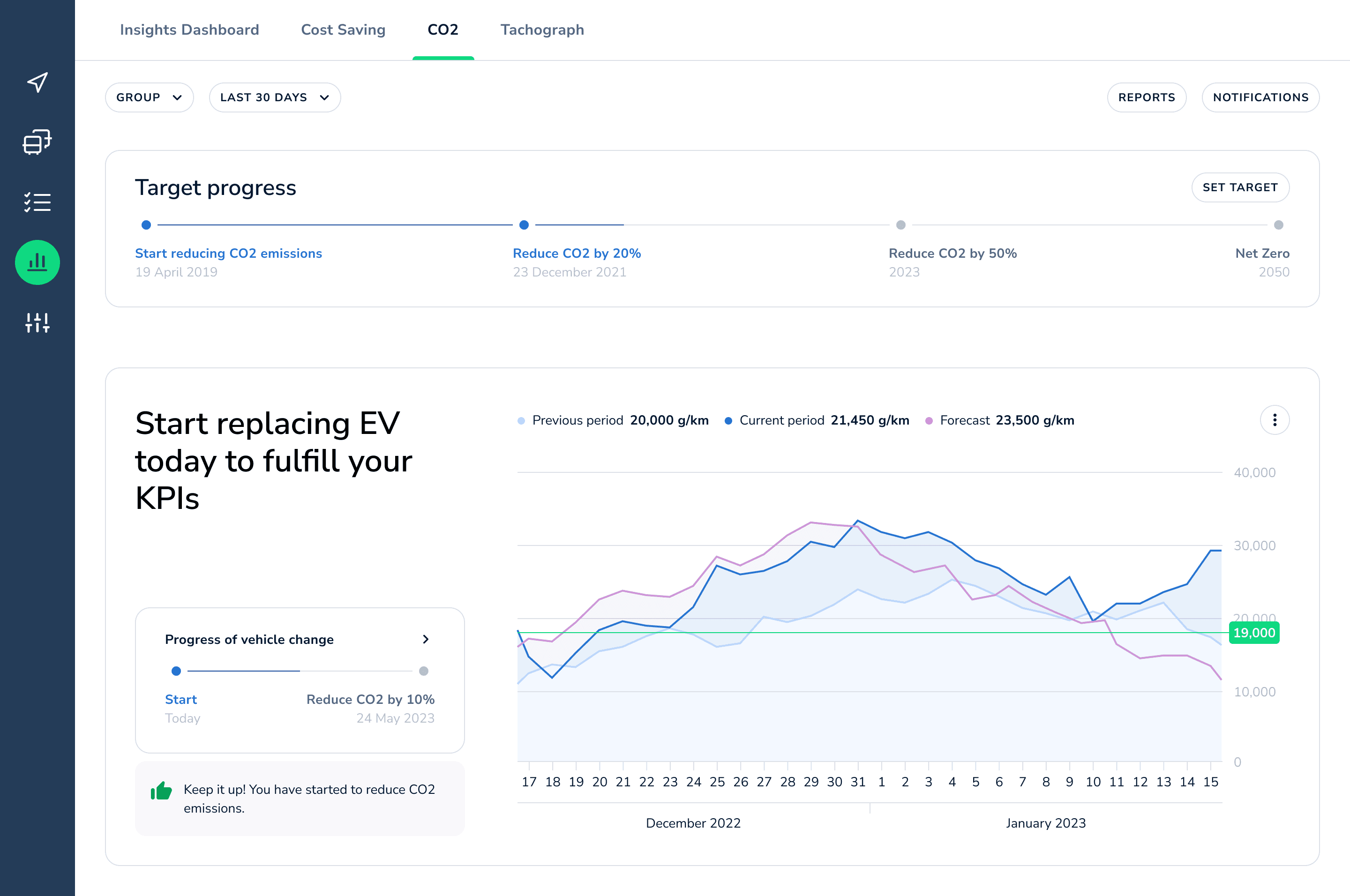Open the REPORTS button

1146,98
